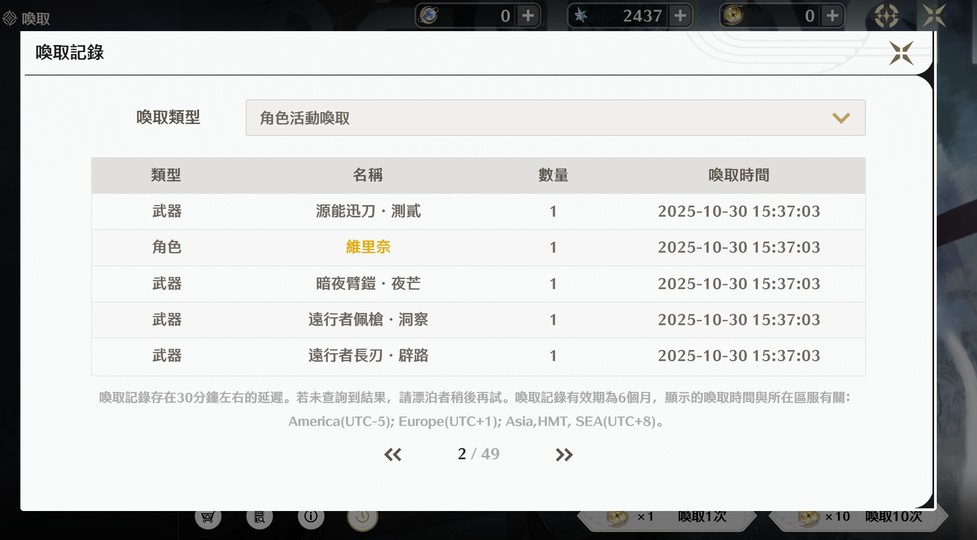
Task: Select the 維里奈 character record
Action: pos(368,247)
